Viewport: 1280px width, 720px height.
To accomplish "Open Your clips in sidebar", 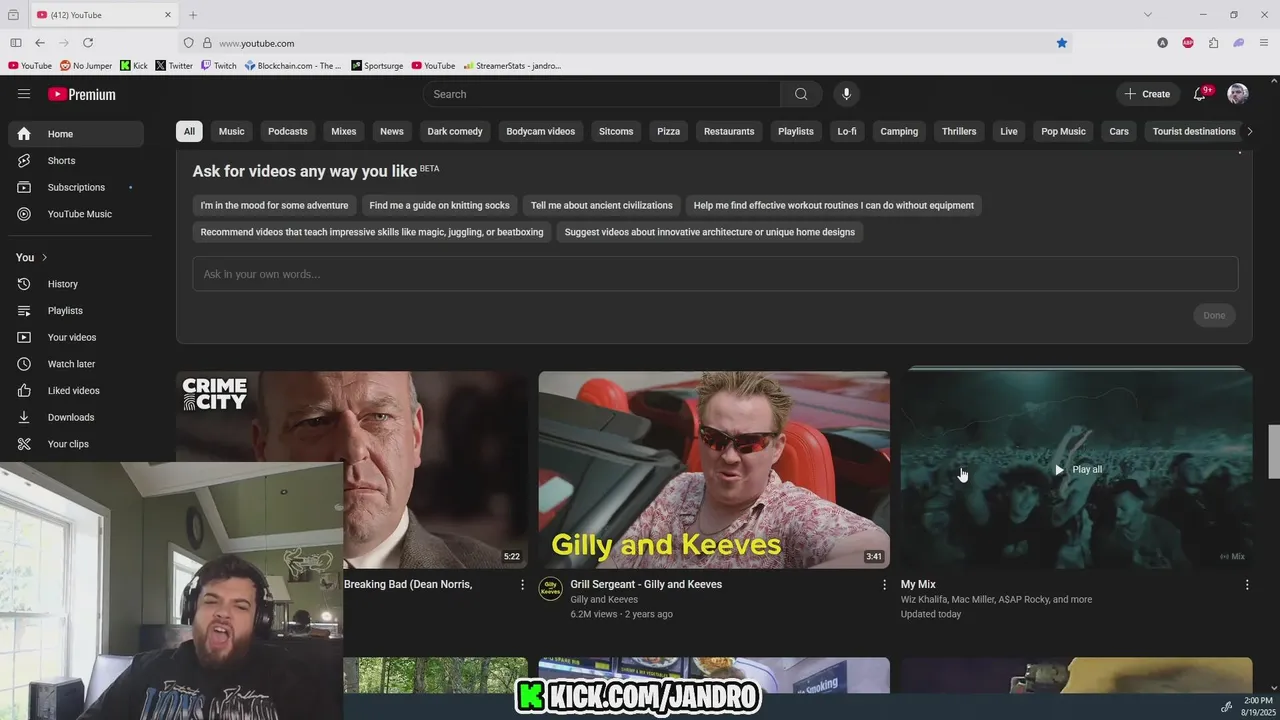I will click(x=76, y=444).
